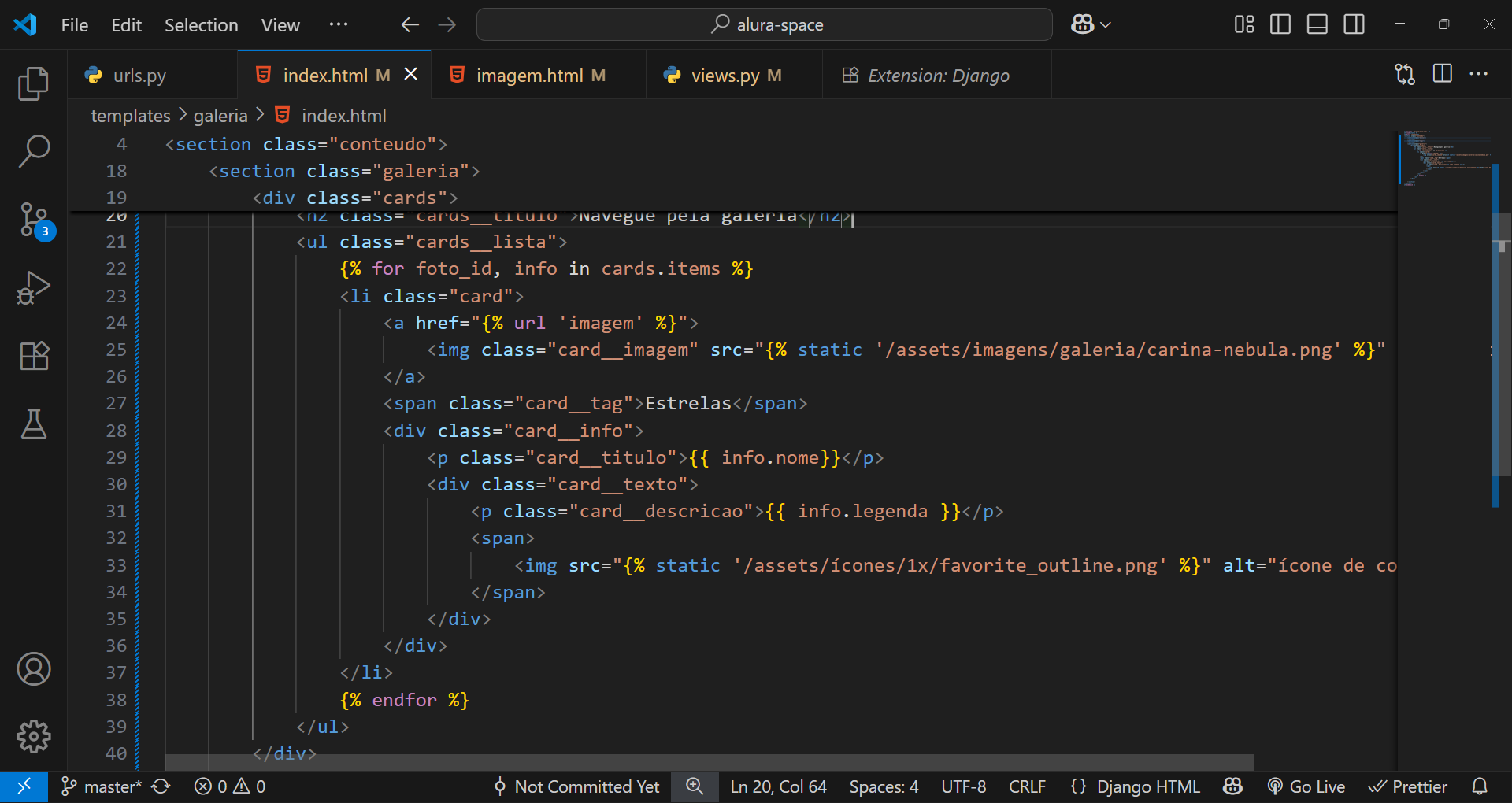The width and height of the screenshot is (1512, 803).
Task: Select galeria in the breadcrumb
Action: click(220, 116)
